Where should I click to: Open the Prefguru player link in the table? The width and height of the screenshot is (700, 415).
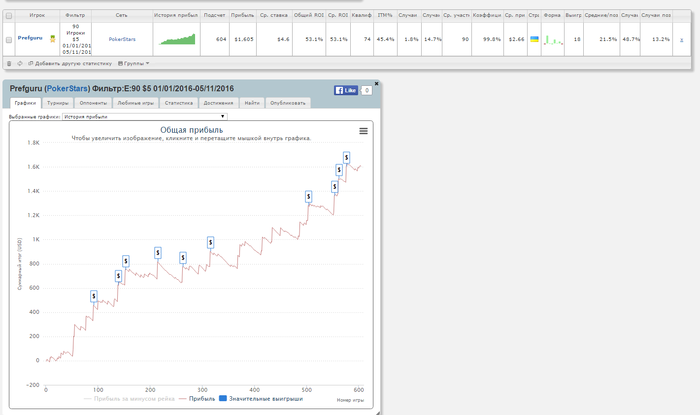tap(30, 38)
